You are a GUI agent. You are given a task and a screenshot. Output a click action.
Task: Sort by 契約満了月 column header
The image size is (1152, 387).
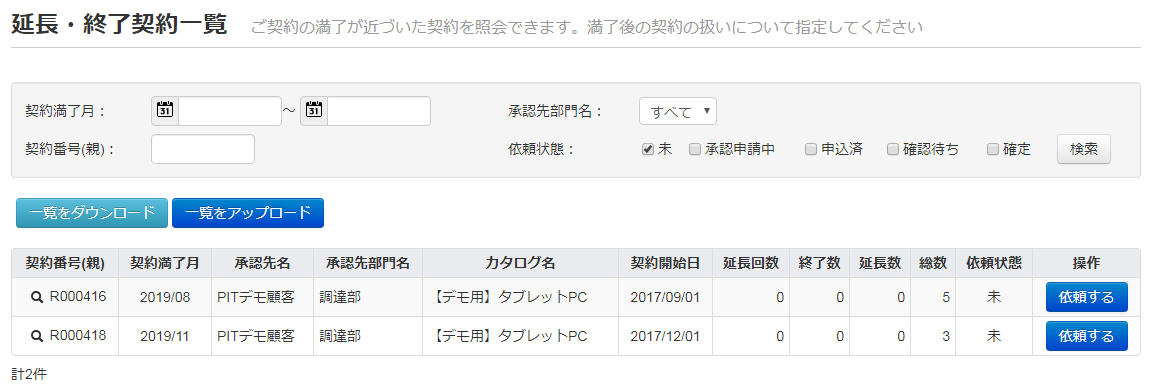click(165, 263)
